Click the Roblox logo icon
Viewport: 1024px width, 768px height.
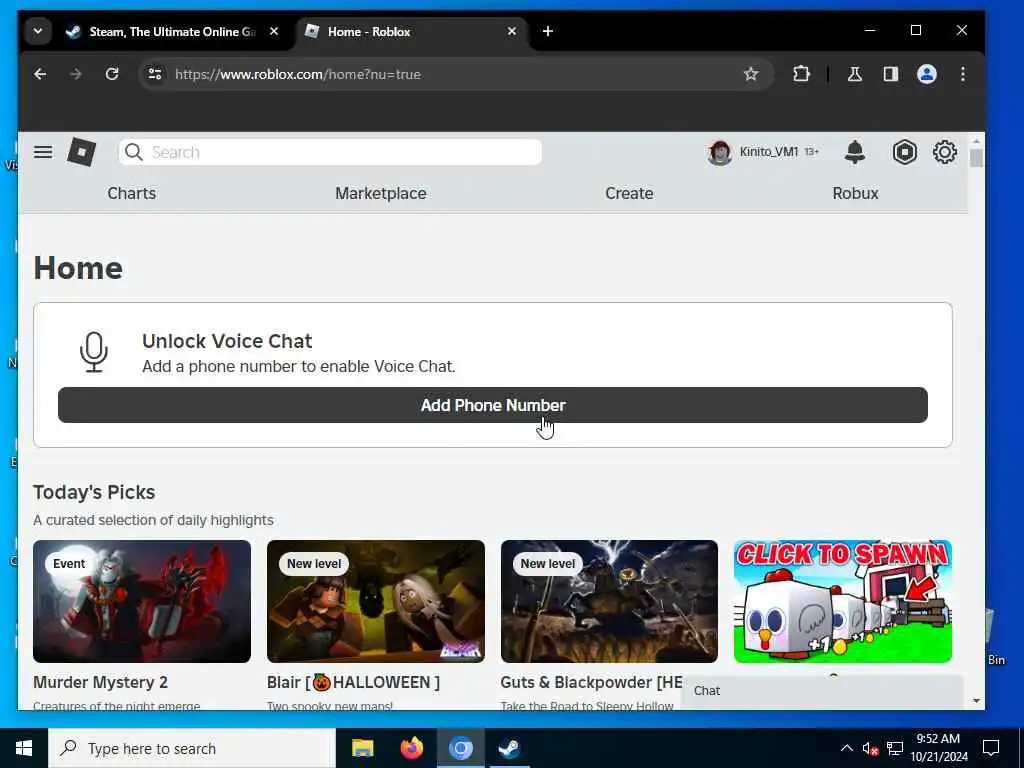pyautogui.click(x=82, y=152)
